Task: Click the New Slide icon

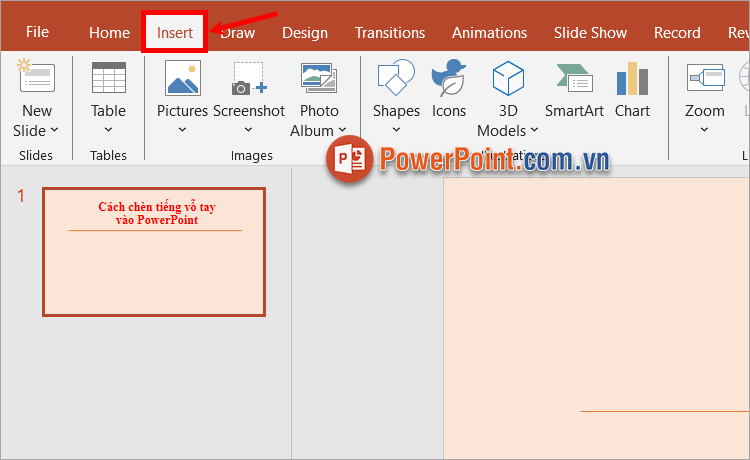Action: 36,77
